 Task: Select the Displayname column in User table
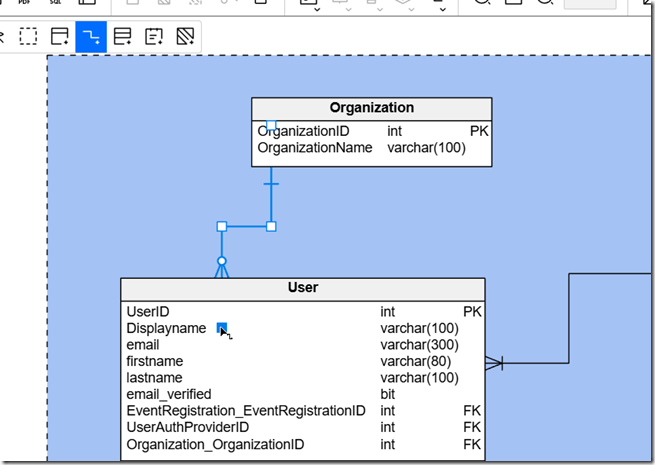(167, 328)
